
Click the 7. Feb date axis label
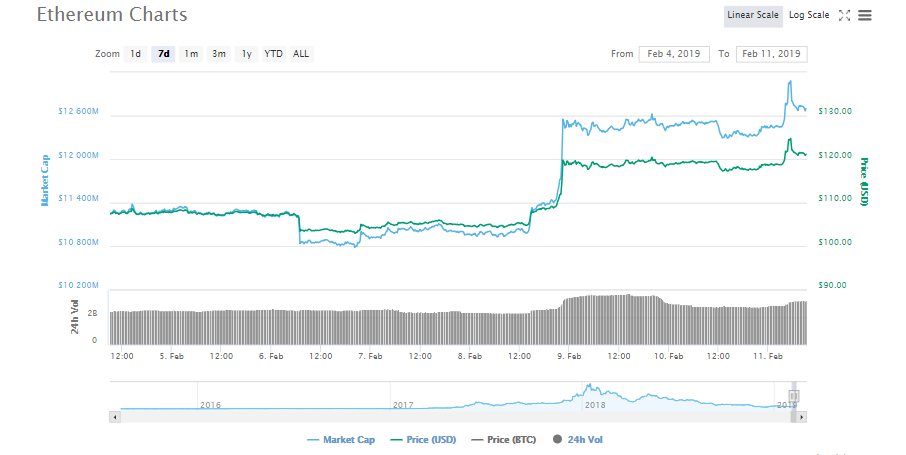pyautogui.click(x=370, y=356)
